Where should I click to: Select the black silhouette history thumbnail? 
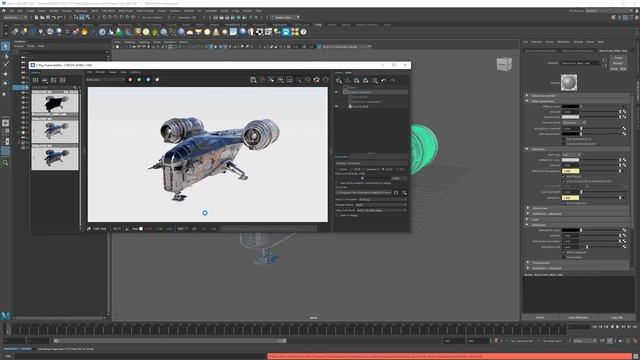pos(55,104)
